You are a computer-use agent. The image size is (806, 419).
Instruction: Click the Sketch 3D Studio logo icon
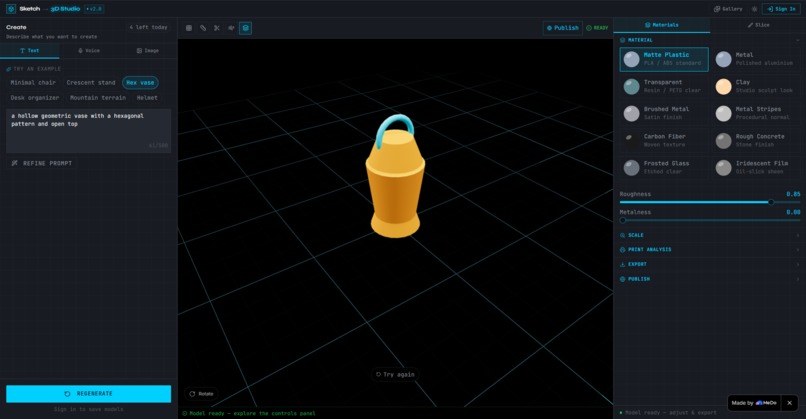[x=11, y=9]
